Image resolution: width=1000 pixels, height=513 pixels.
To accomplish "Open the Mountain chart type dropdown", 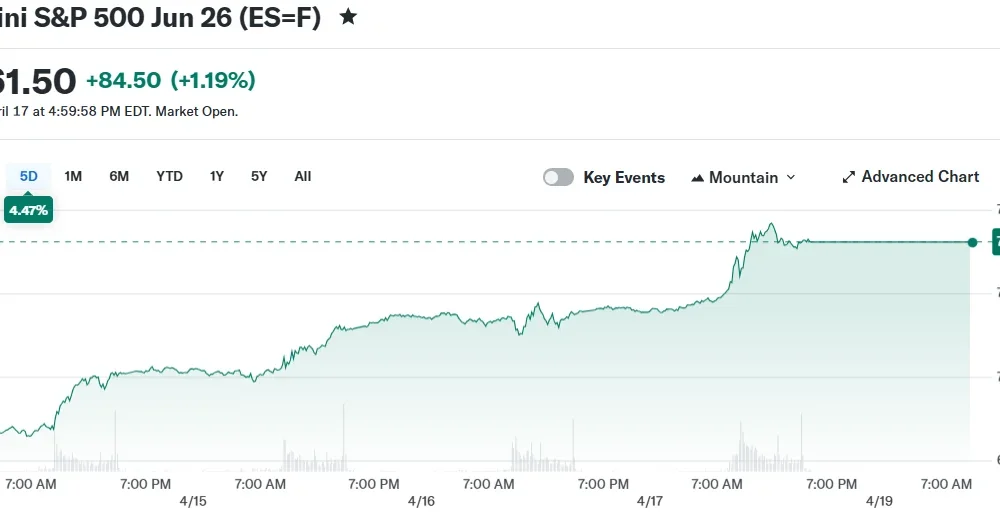I will (744, 177).
